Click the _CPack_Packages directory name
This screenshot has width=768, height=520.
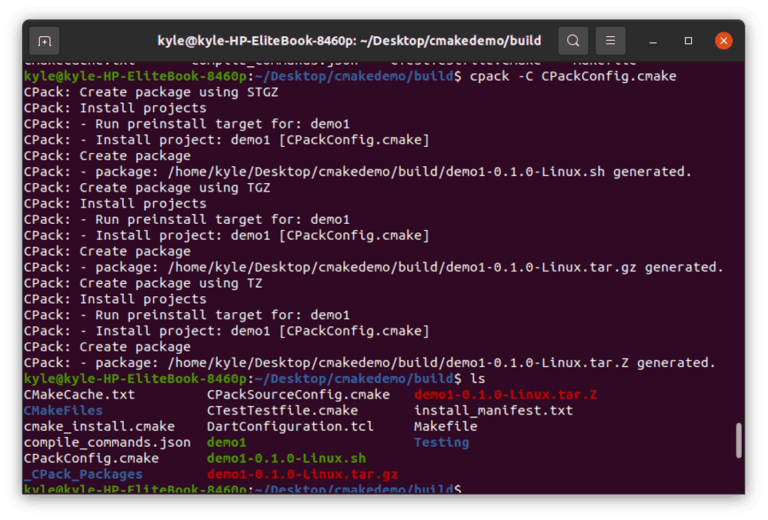pyautogui.click(x=83, y=474)
